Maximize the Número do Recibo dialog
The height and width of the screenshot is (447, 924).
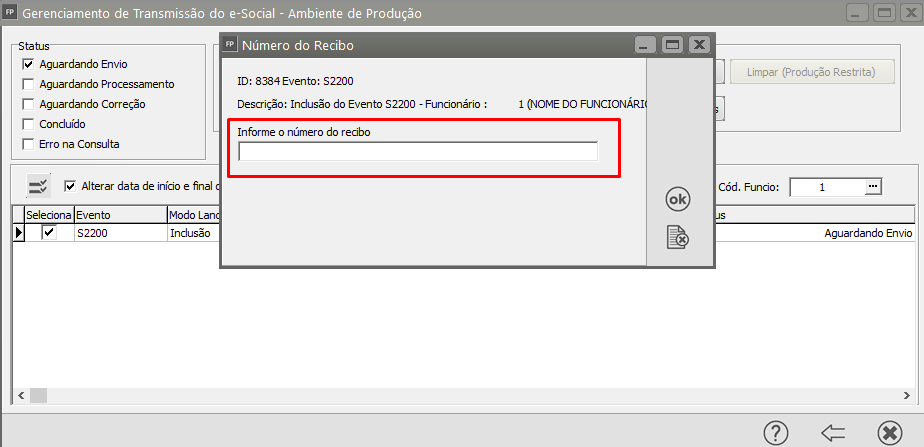(x=672, y=45)
